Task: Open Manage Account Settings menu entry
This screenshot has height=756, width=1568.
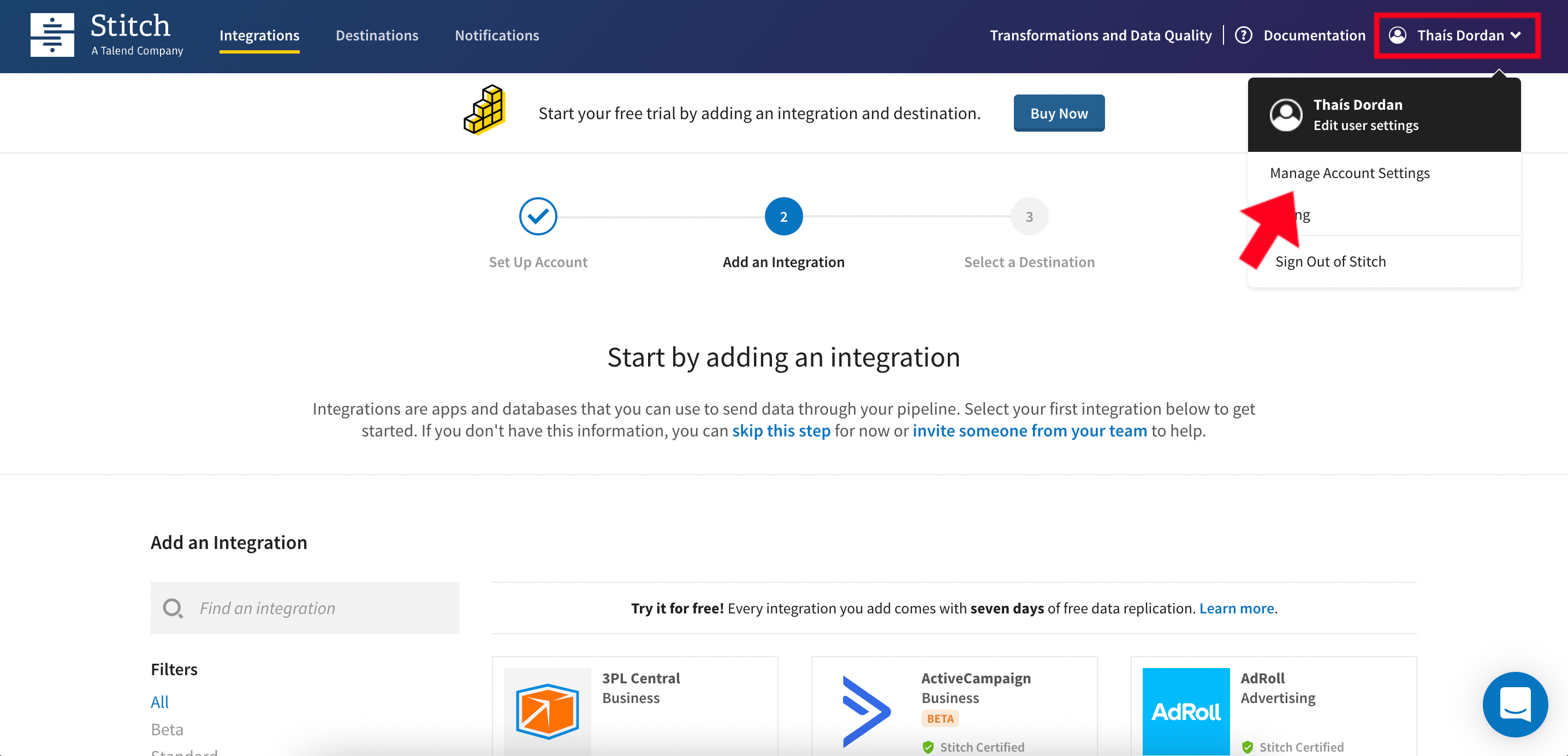Action: click(x=1349, y=173)
